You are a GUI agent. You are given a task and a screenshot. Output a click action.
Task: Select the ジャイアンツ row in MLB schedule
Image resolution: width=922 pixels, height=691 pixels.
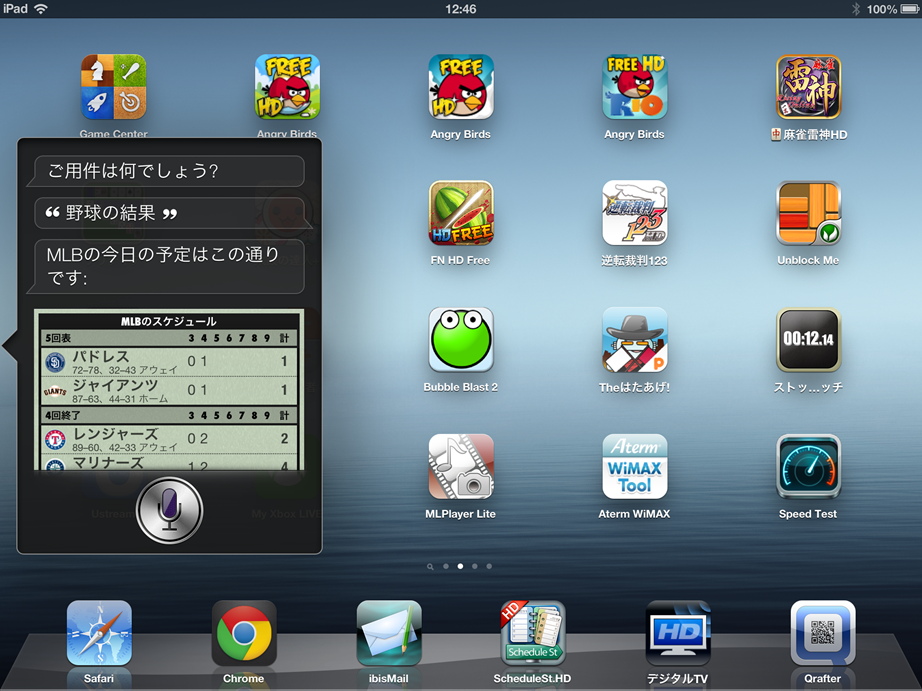[169, 390]
